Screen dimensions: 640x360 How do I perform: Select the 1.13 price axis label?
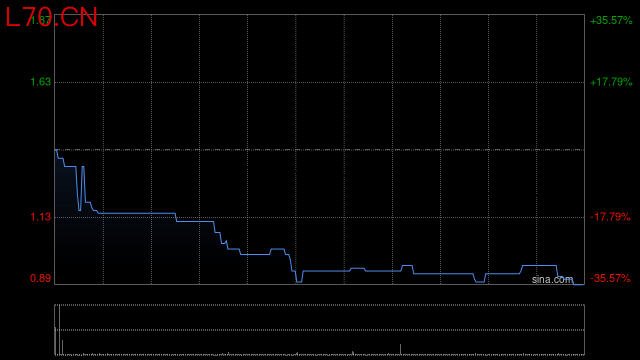pos(41,217)
